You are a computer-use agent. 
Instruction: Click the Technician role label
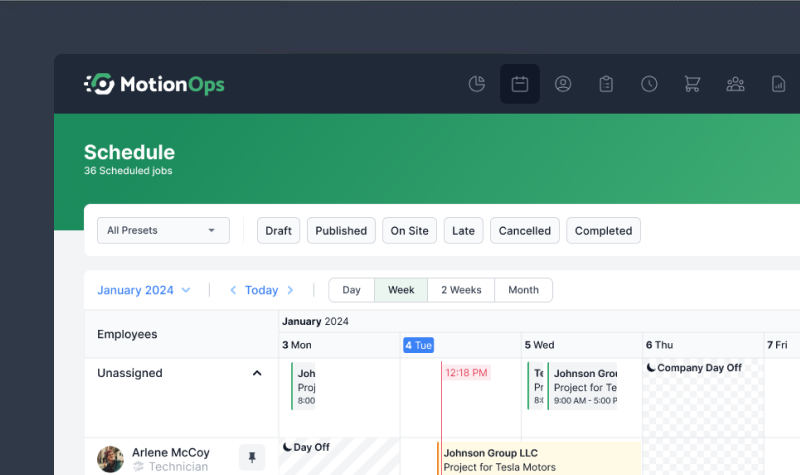(178, 467)
